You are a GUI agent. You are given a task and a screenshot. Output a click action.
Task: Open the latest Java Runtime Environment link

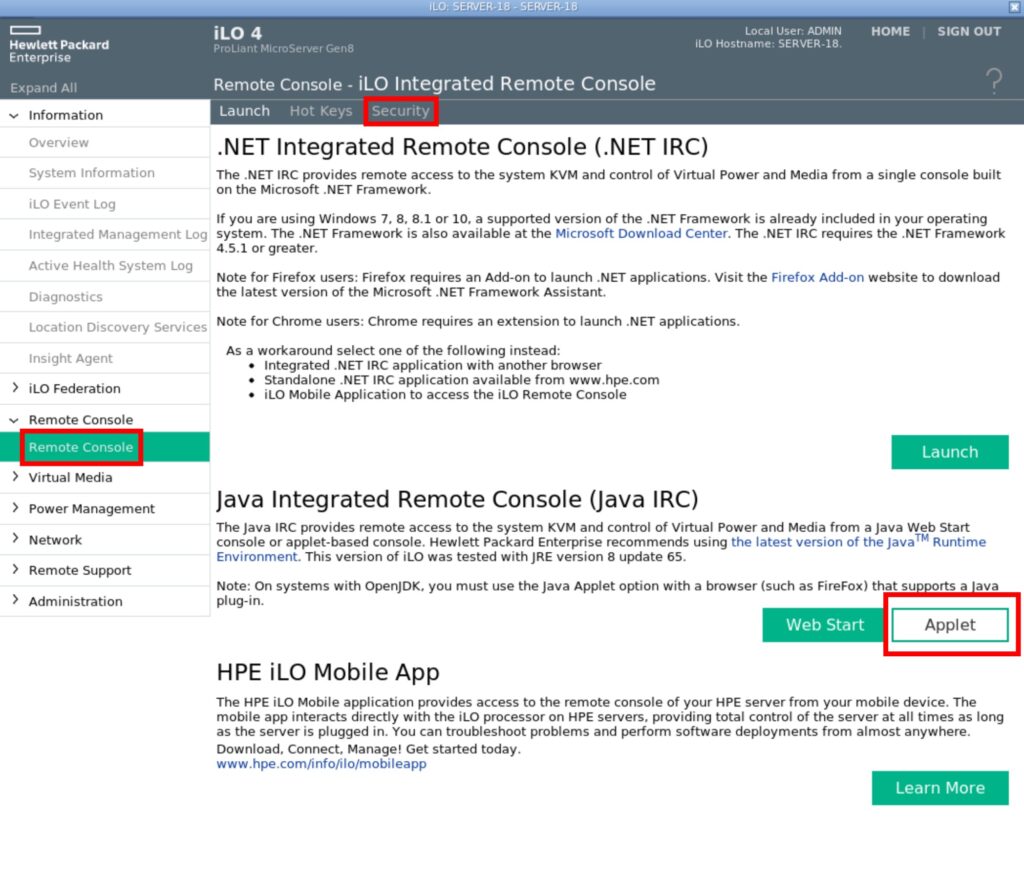pos(858,542)
